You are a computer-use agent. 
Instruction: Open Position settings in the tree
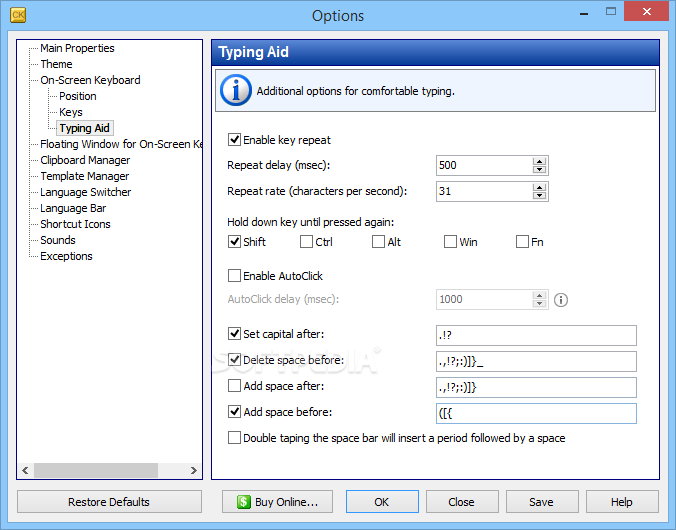coord(78,96)
